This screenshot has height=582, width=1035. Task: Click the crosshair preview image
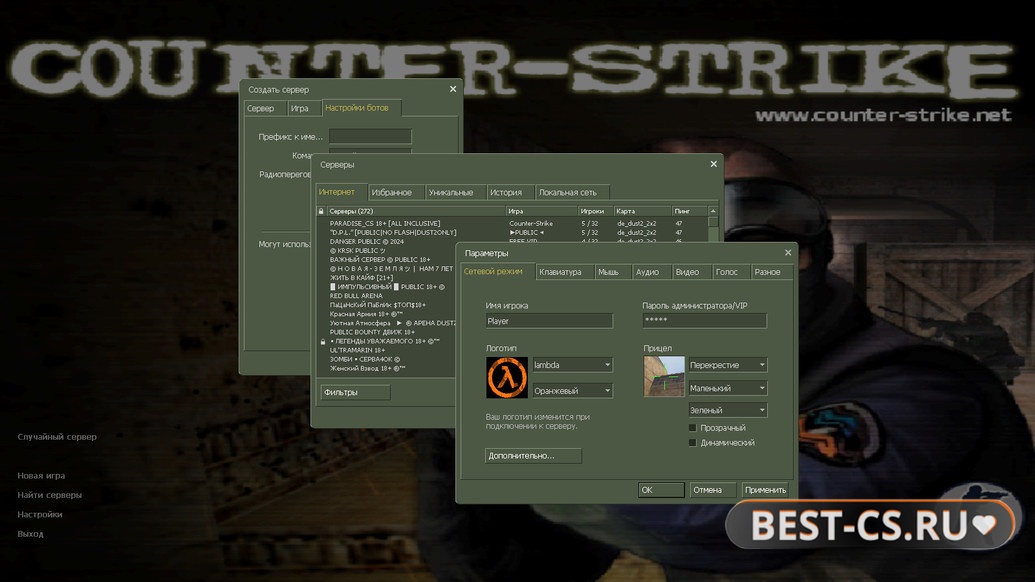(x=664, y=376)
